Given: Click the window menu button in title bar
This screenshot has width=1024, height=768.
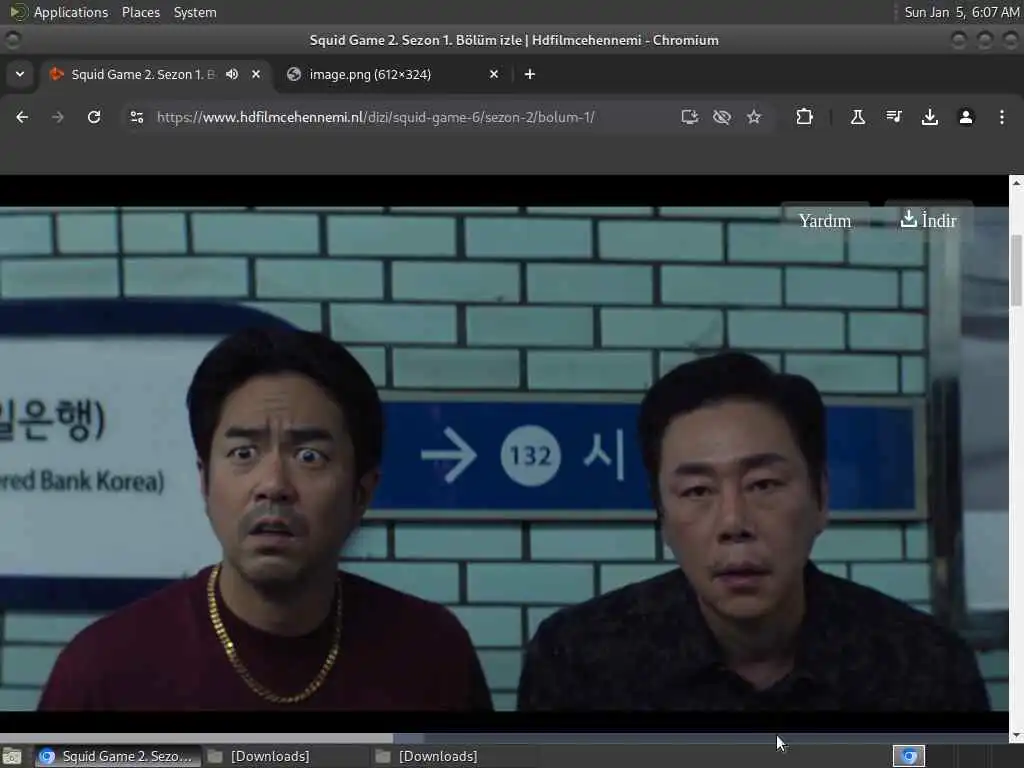Looking at the screenshot, I should point(12,40).
